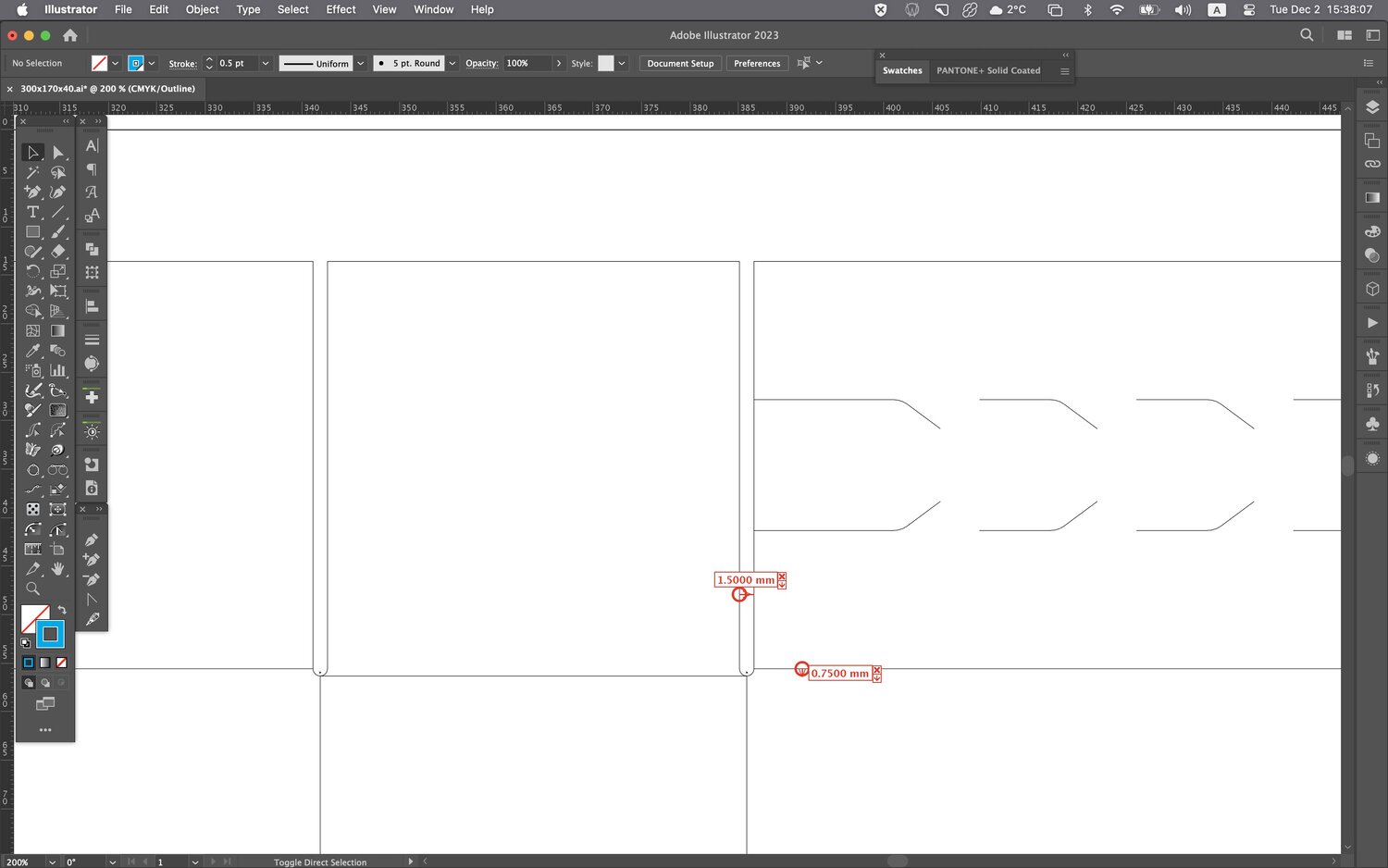Toggle fill mode to None
Image resolution: width=1388 pixels, height=868 pixels.
[x=61, y=663]
